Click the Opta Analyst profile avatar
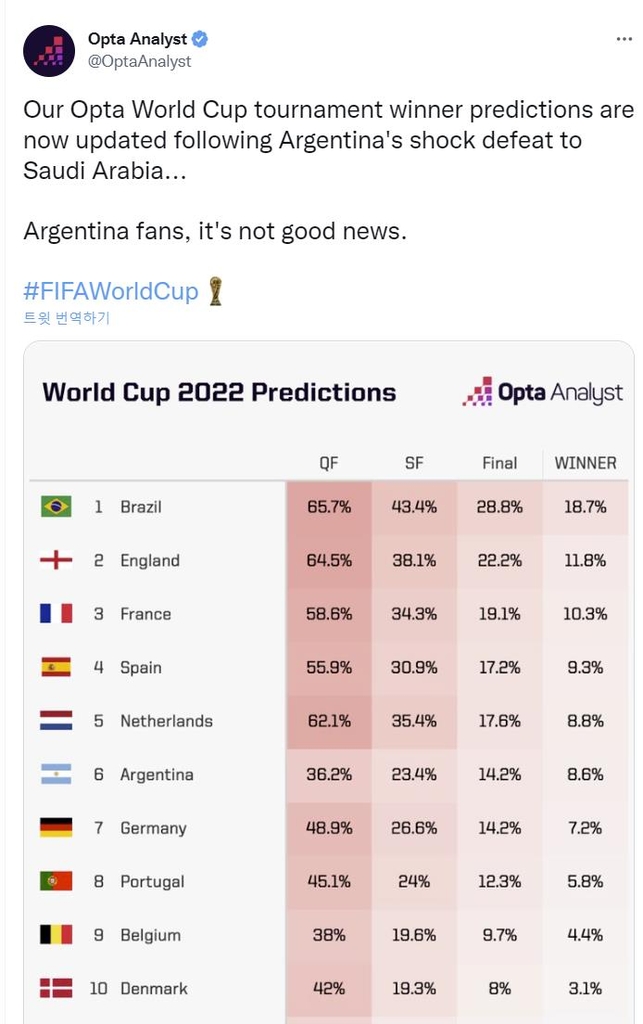 [49, 51]
